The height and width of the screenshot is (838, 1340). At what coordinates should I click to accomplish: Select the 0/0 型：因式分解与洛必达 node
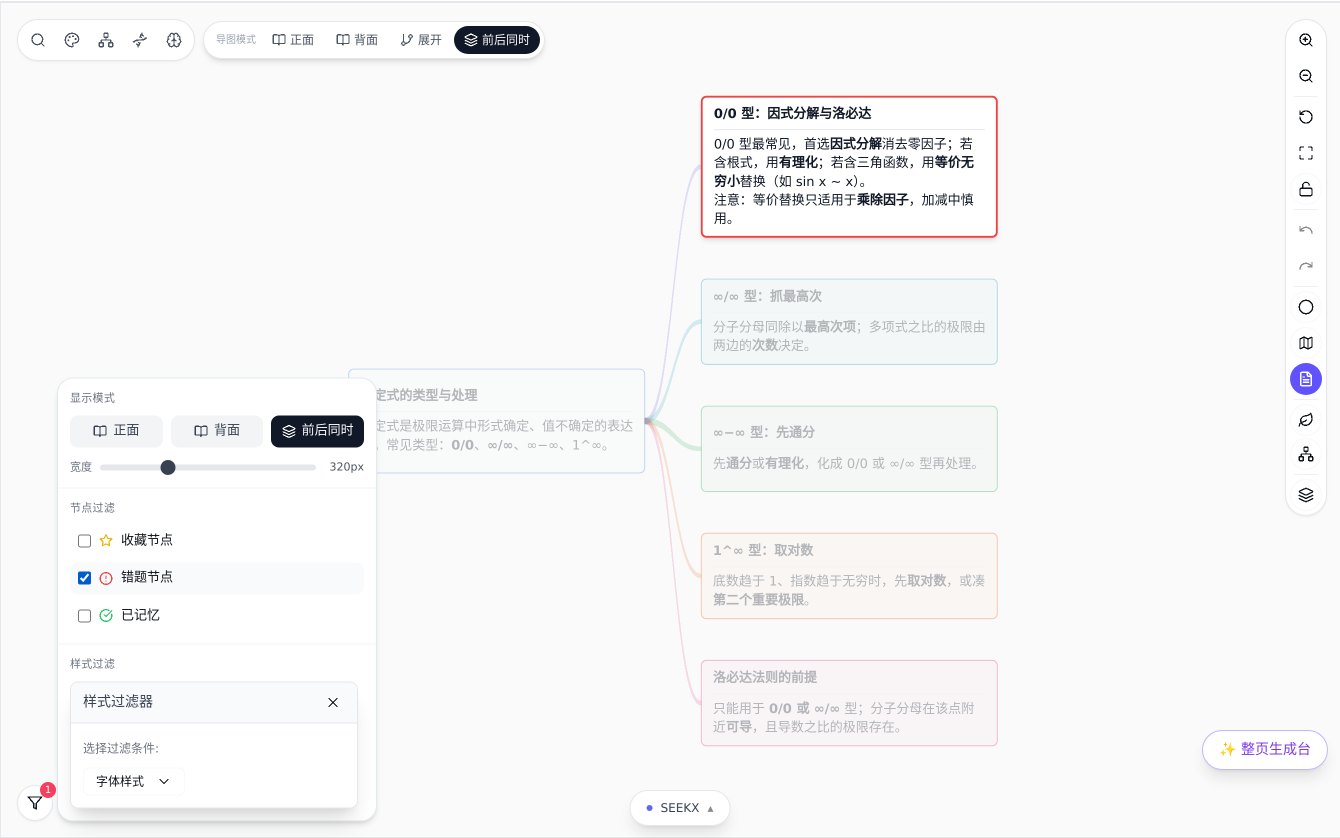849,166
